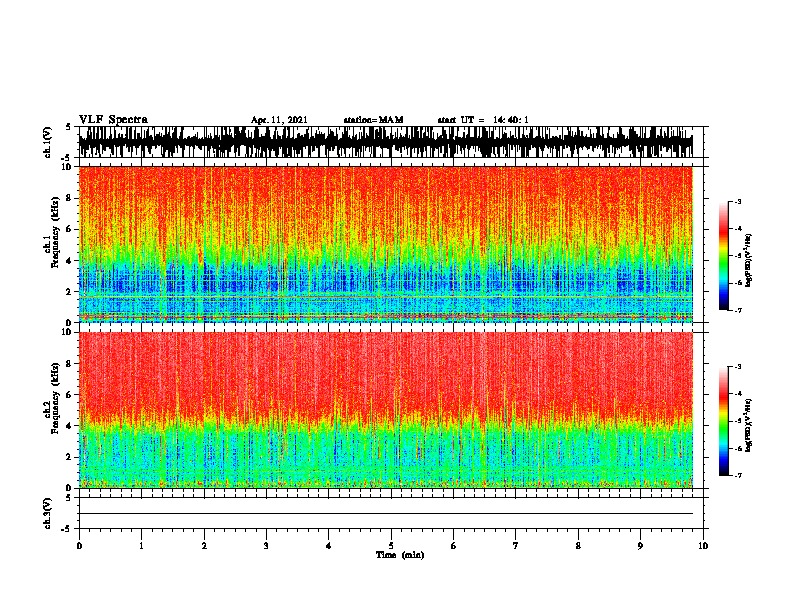Click the 'ch.1(V)' axis label

[47, 142]
